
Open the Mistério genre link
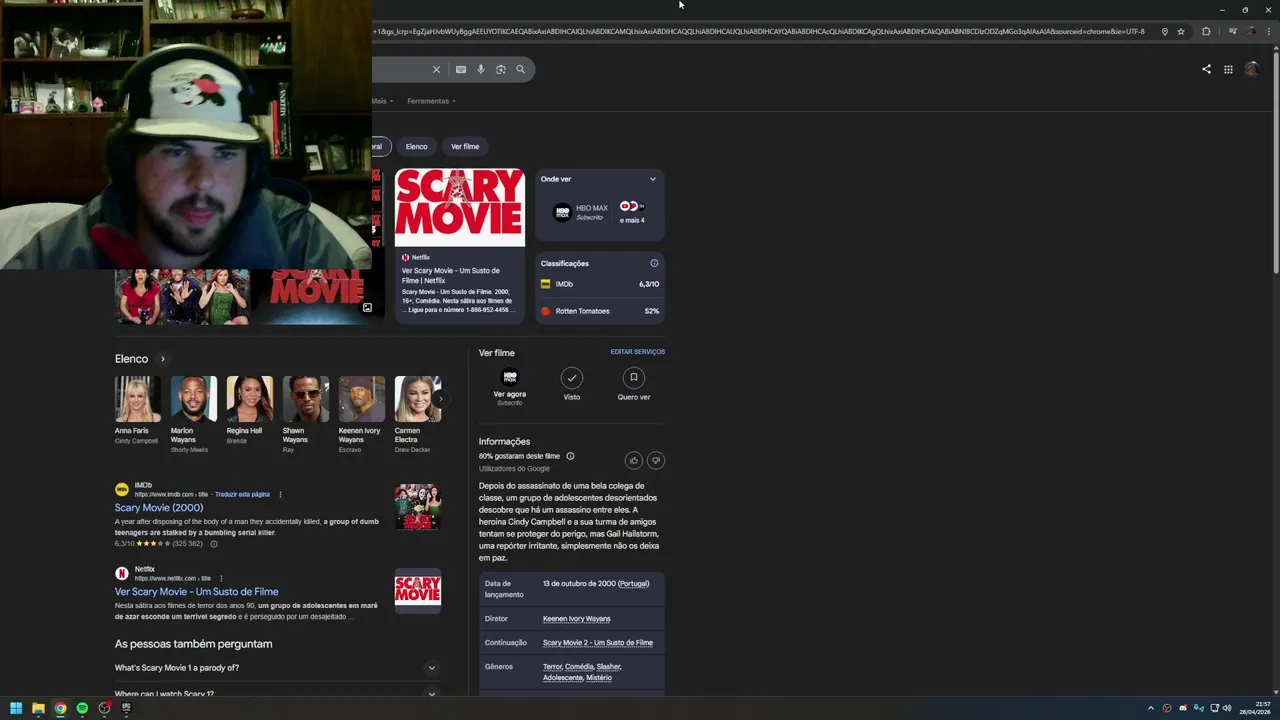pos(599,678)
